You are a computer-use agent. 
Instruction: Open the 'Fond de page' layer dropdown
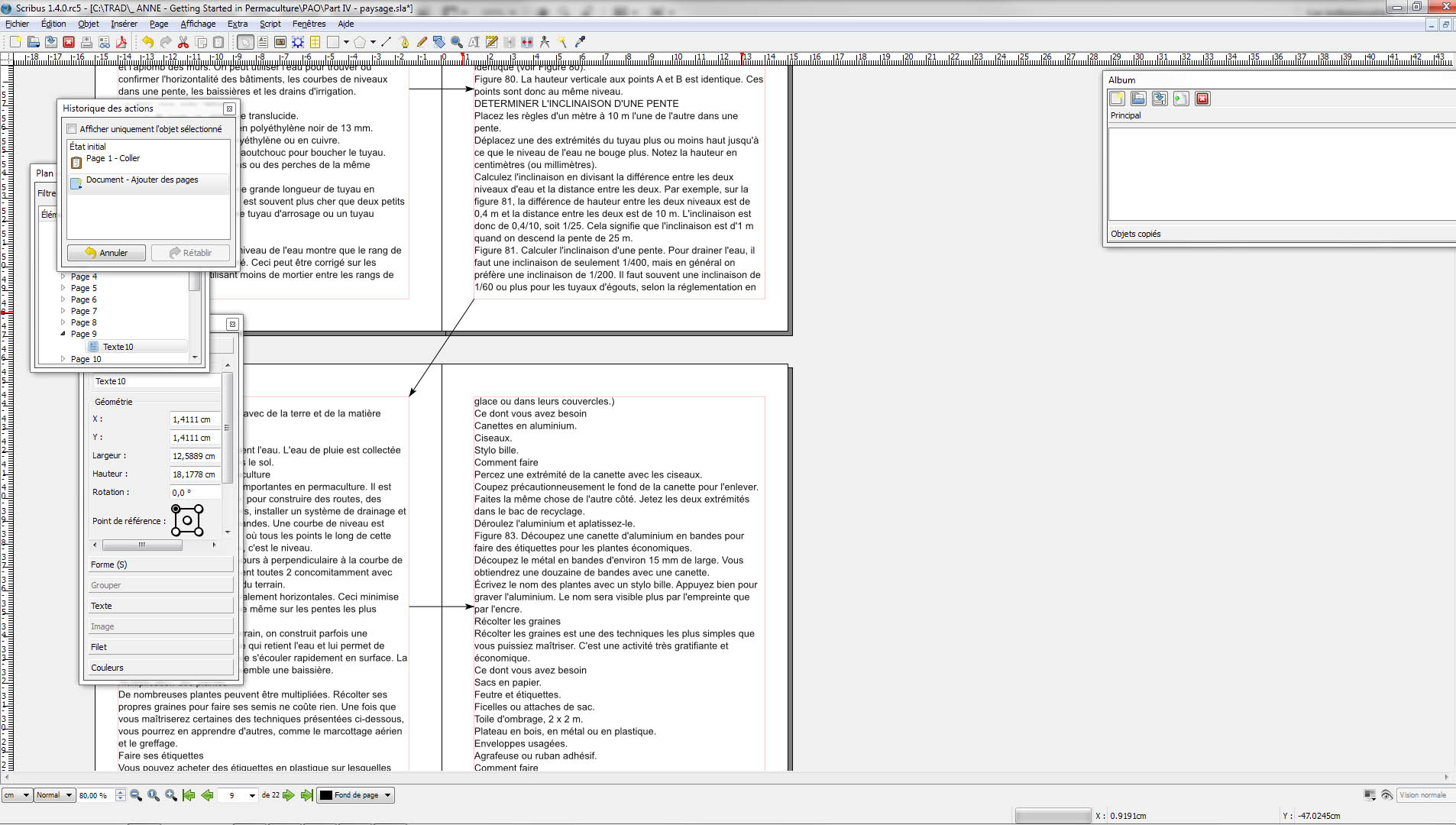(387, 795)
